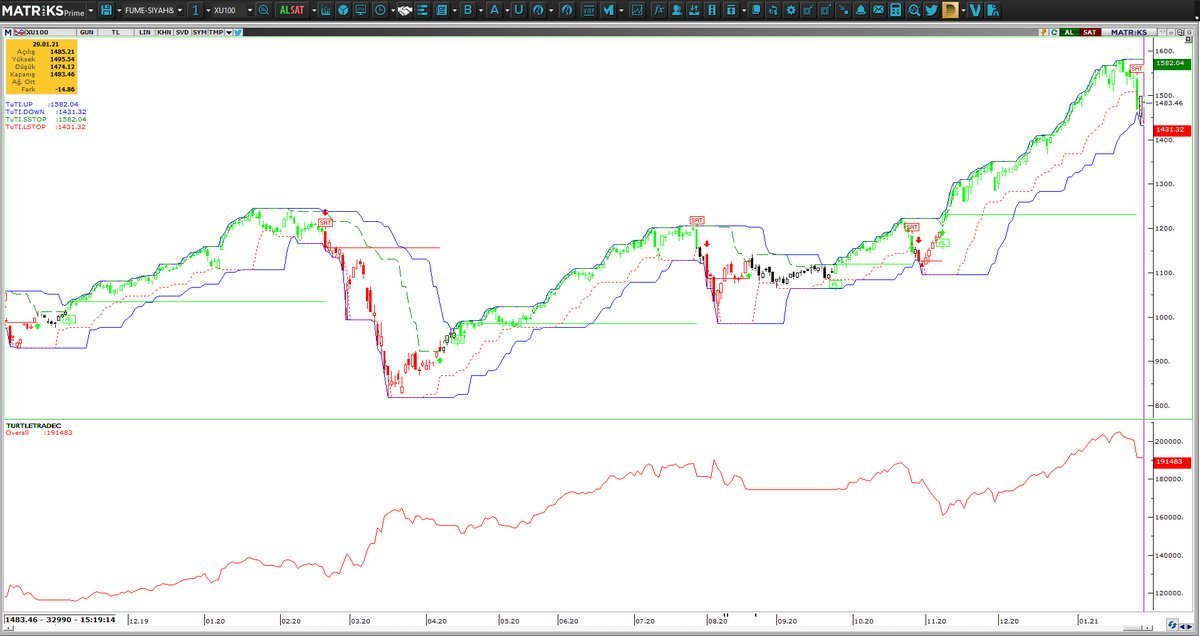Click the TuTI.LSTOP indicator label
1200x636 pixels.
click(x=26, y=127)
